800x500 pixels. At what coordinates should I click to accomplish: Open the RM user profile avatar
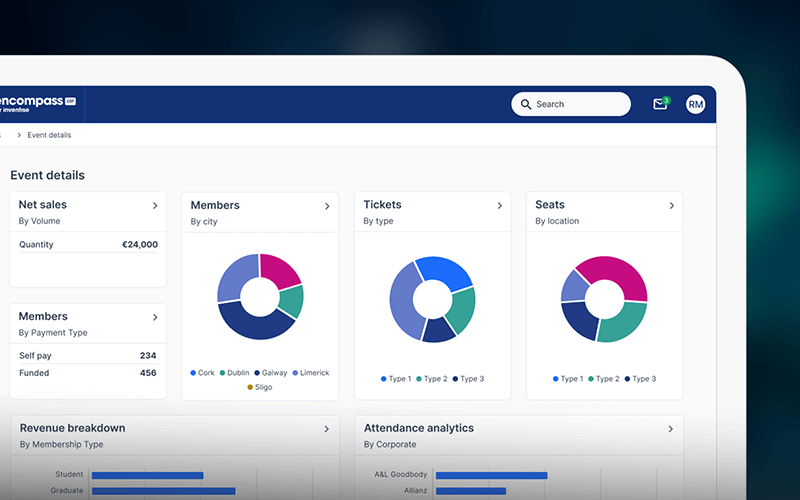(x=696, y=104)
